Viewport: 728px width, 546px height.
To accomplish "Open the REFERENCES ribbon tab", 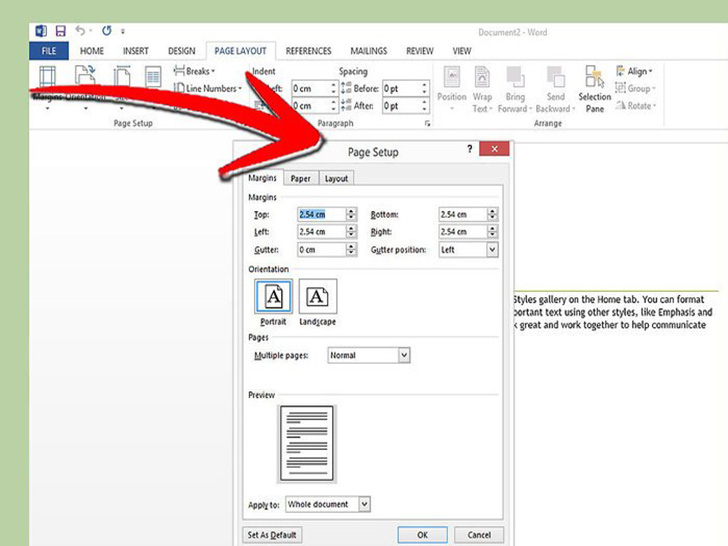I will point(308,50).
